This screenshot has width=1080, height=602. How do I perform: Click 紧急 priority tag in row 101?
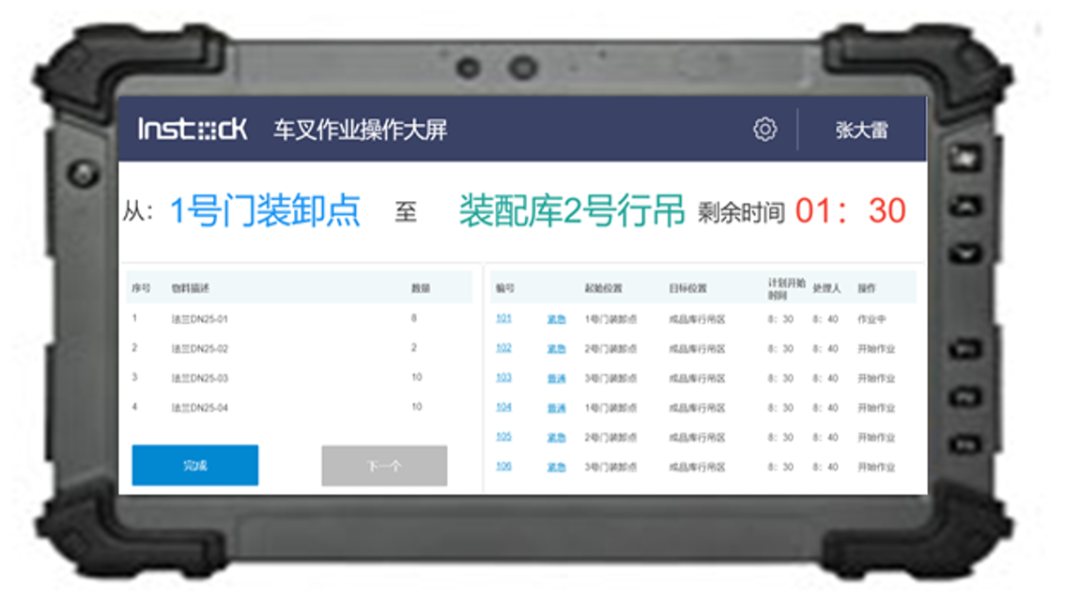pos(556,320)
